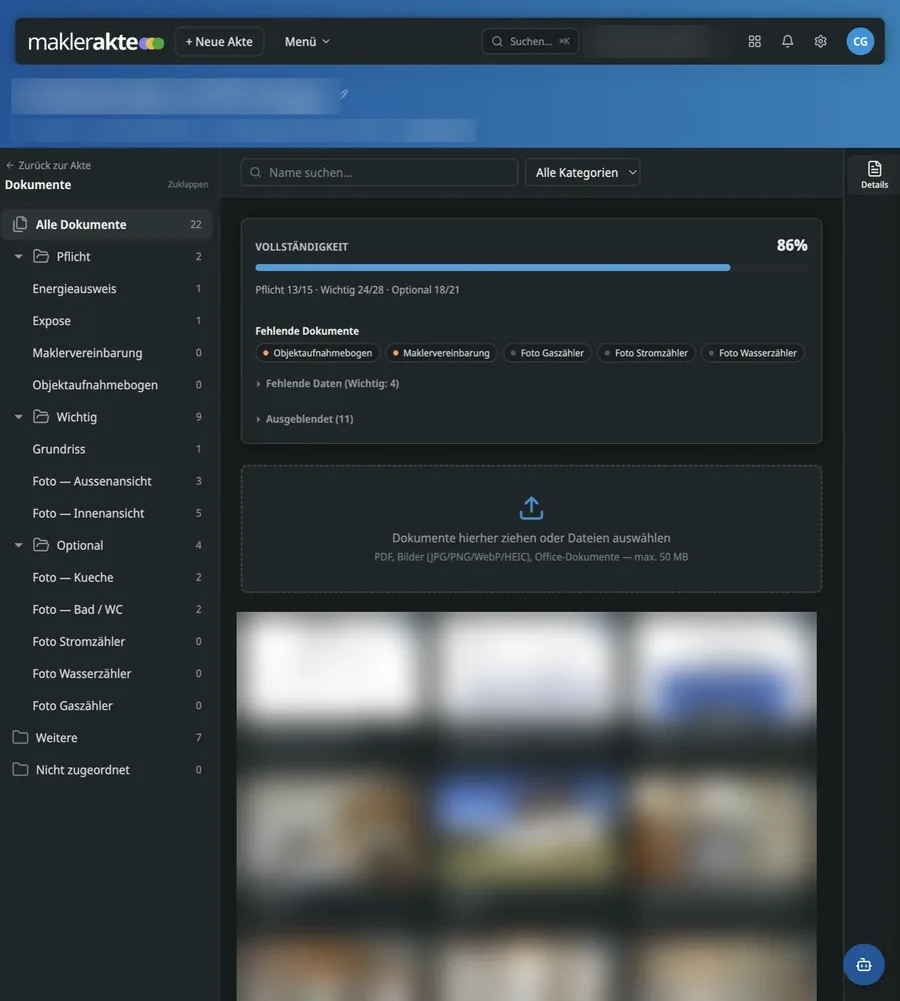Open the Menü dropdown
The width and height of the screenshot is (900, 1001).
click(x=307, y=41)
